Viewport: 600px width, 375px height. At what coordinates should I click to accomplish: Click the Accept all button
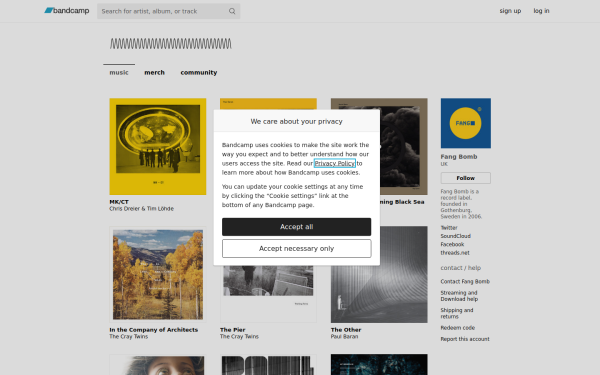point(297,227)
